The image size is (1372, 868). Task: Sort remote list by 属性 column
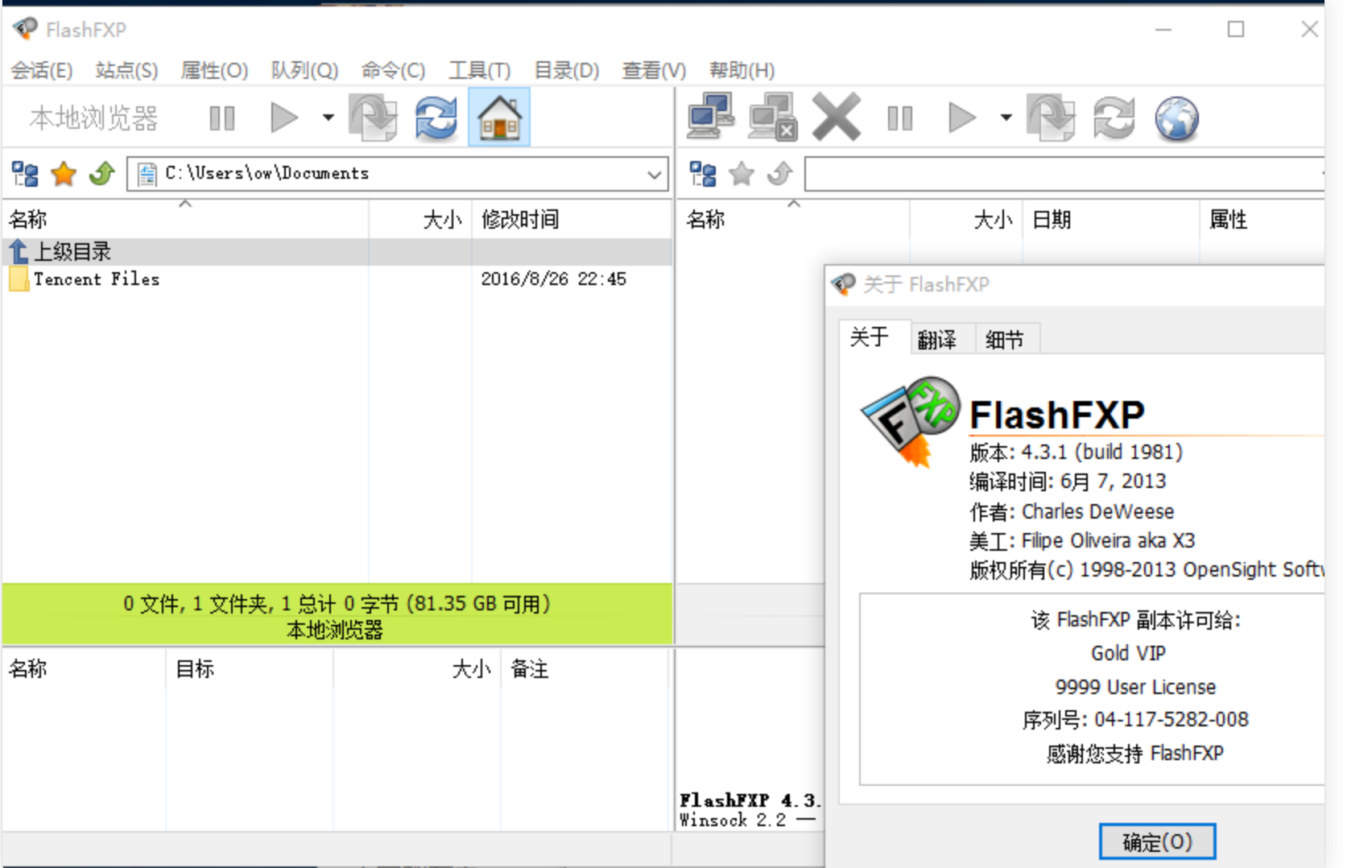[x=1262, y=219]
